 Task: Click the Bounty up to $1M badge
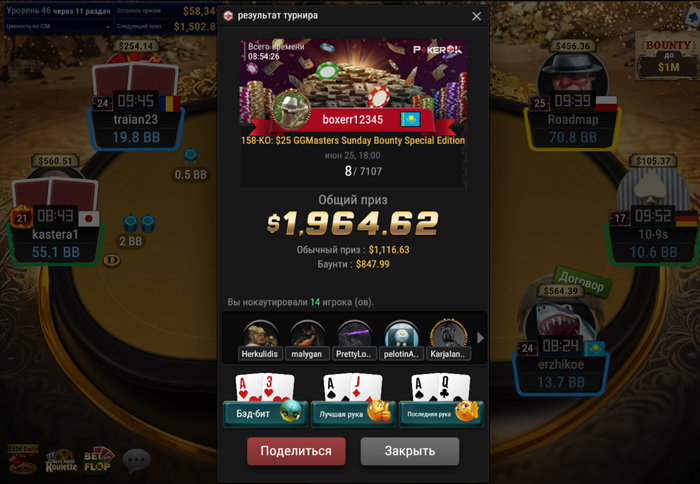pos(668,56)
